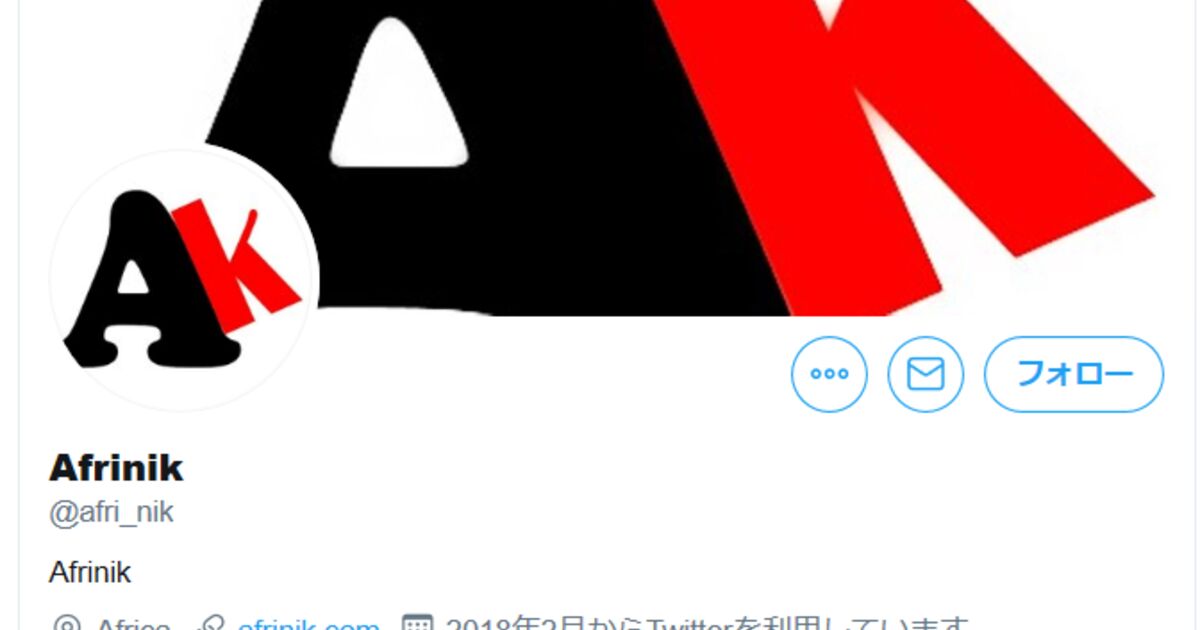This screenshot has height=630, width=1200.
Task: Click the Africa location label
Action: [x=133, y=625]
